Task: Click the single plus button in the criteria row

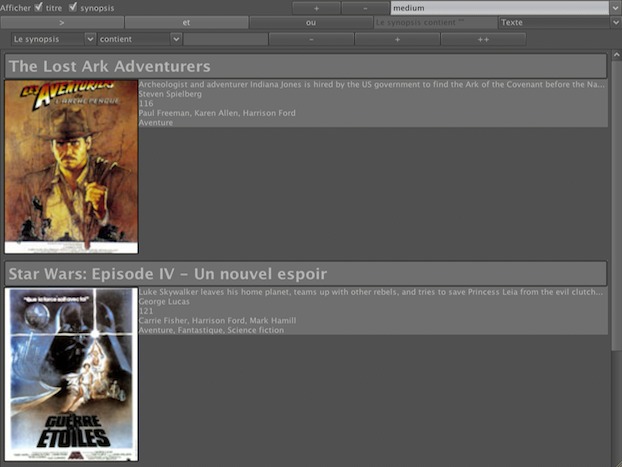Action: 397,39
